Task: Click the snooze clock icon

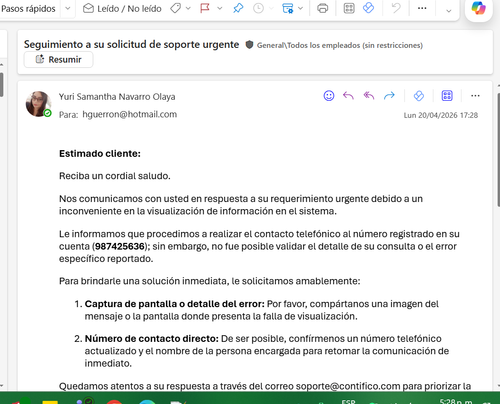Action: [258, 8]
